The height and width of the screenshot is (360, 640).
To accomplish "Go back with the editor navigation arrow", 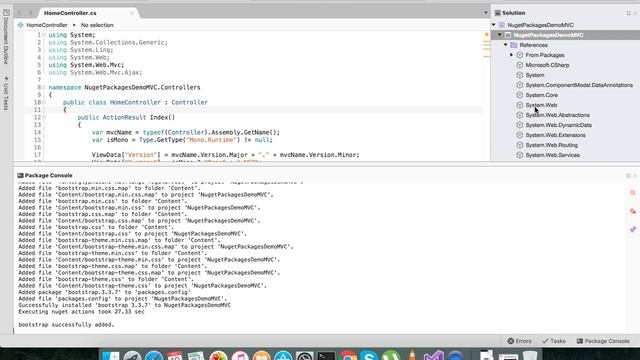I will (x=20, y=13).
